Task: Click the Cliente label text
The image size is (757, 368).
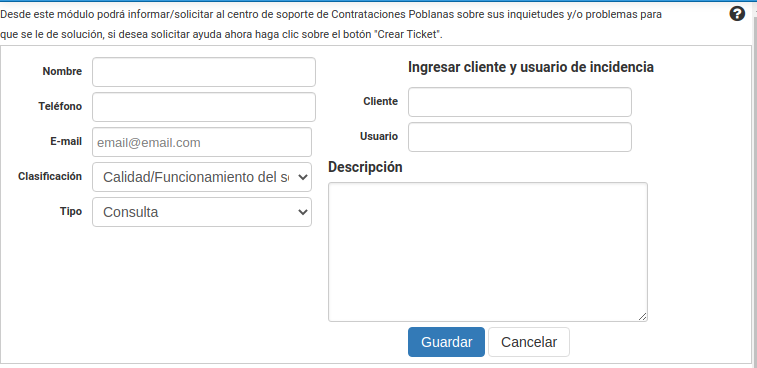Action: click(380, 101)
